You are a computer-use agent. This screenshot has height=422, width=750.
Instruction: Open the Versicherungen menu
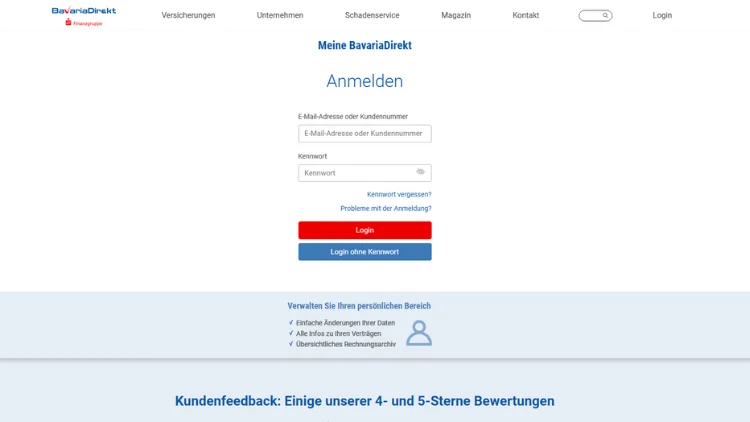coord(188,15)
